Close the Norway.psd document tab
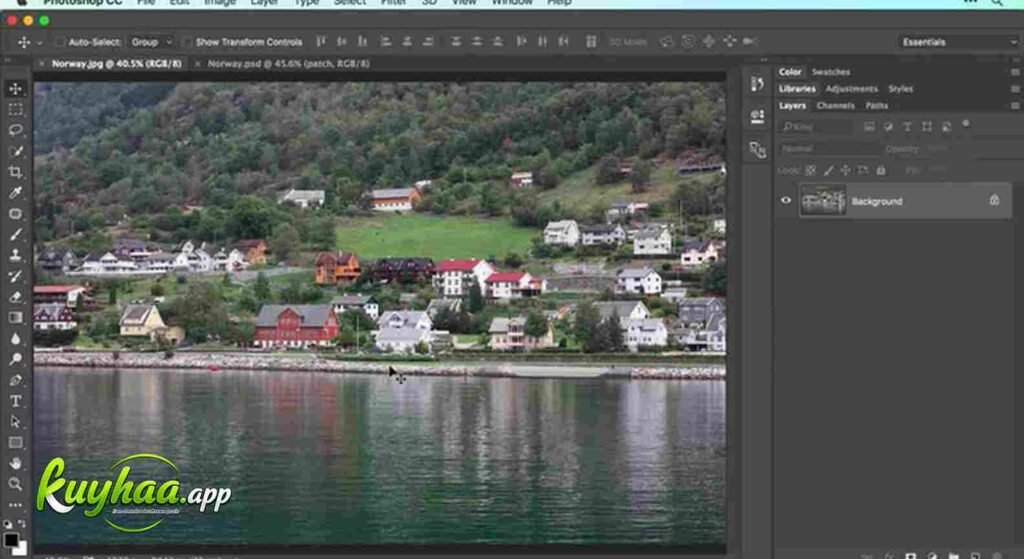 click(197, 64)
